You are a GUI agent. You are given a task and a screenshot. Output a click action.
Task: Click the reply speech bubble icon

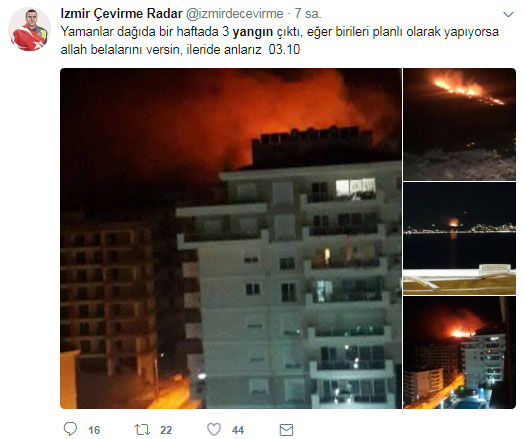pyautogui.click(x=70, y=429)
